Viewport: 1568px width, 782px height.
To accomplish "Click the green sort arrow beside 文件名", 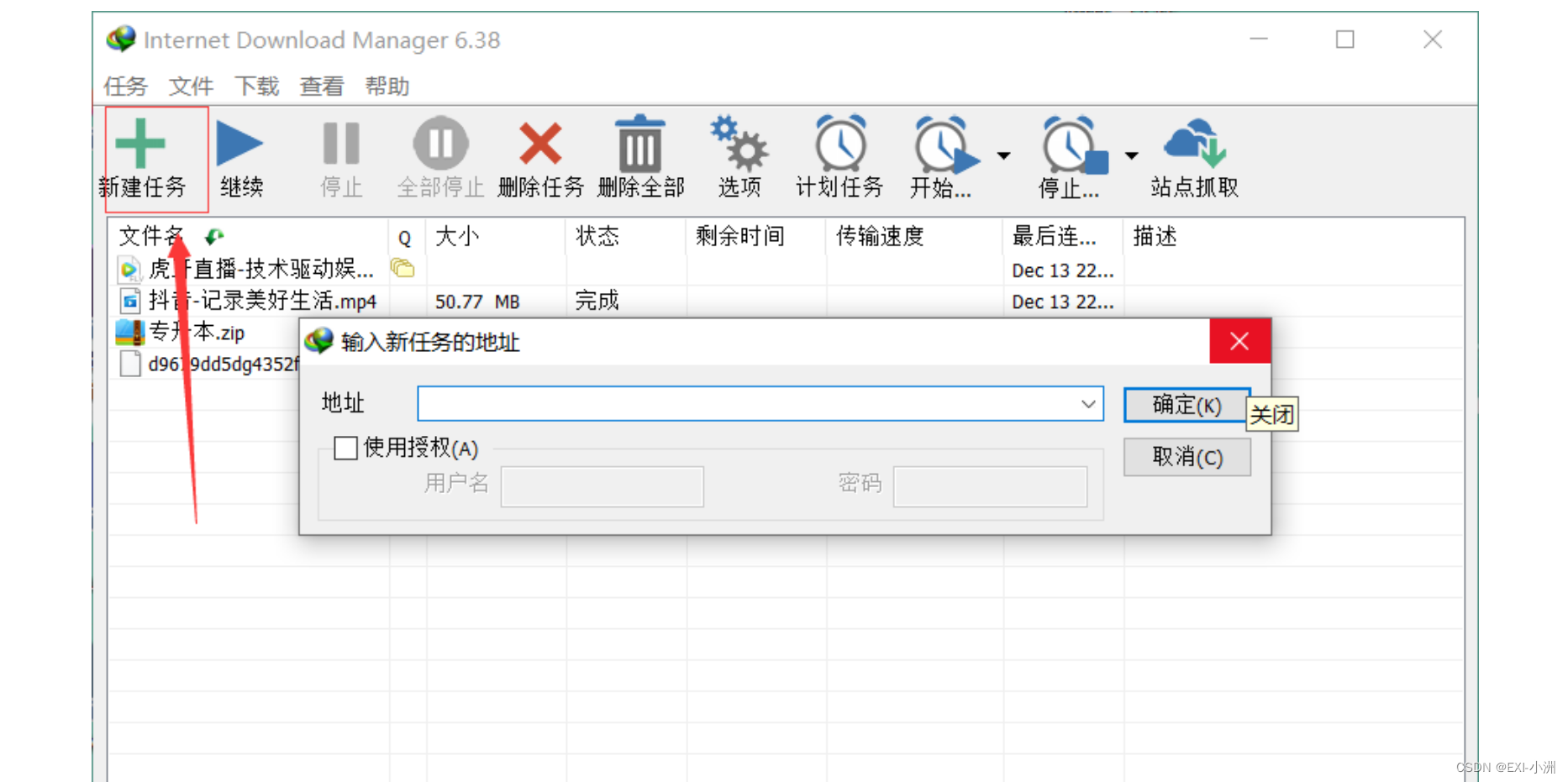I will coord(215,237).
